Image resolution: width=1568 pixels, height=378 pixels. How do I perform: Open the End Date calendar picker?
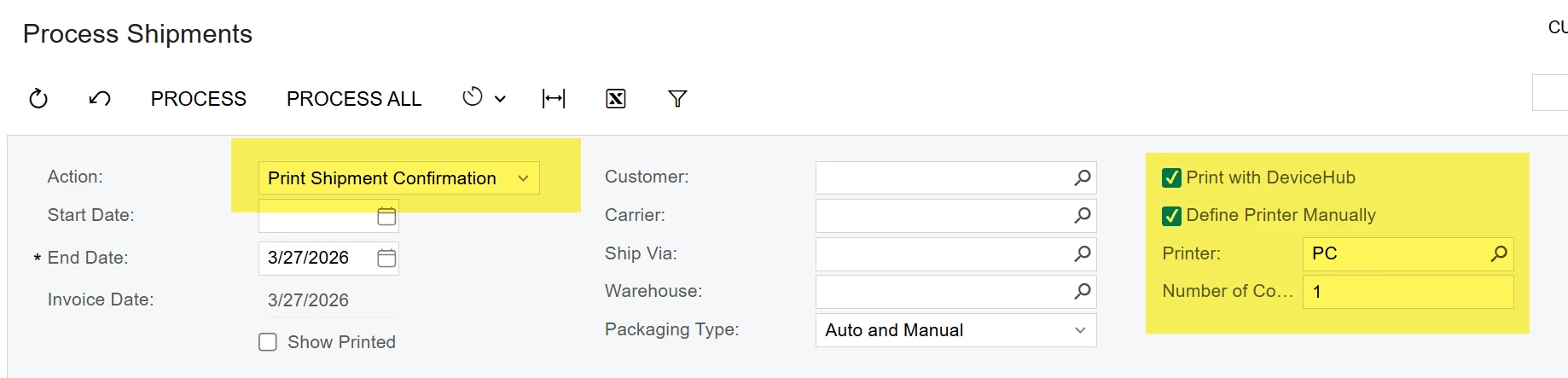click(x=386, y=258)
